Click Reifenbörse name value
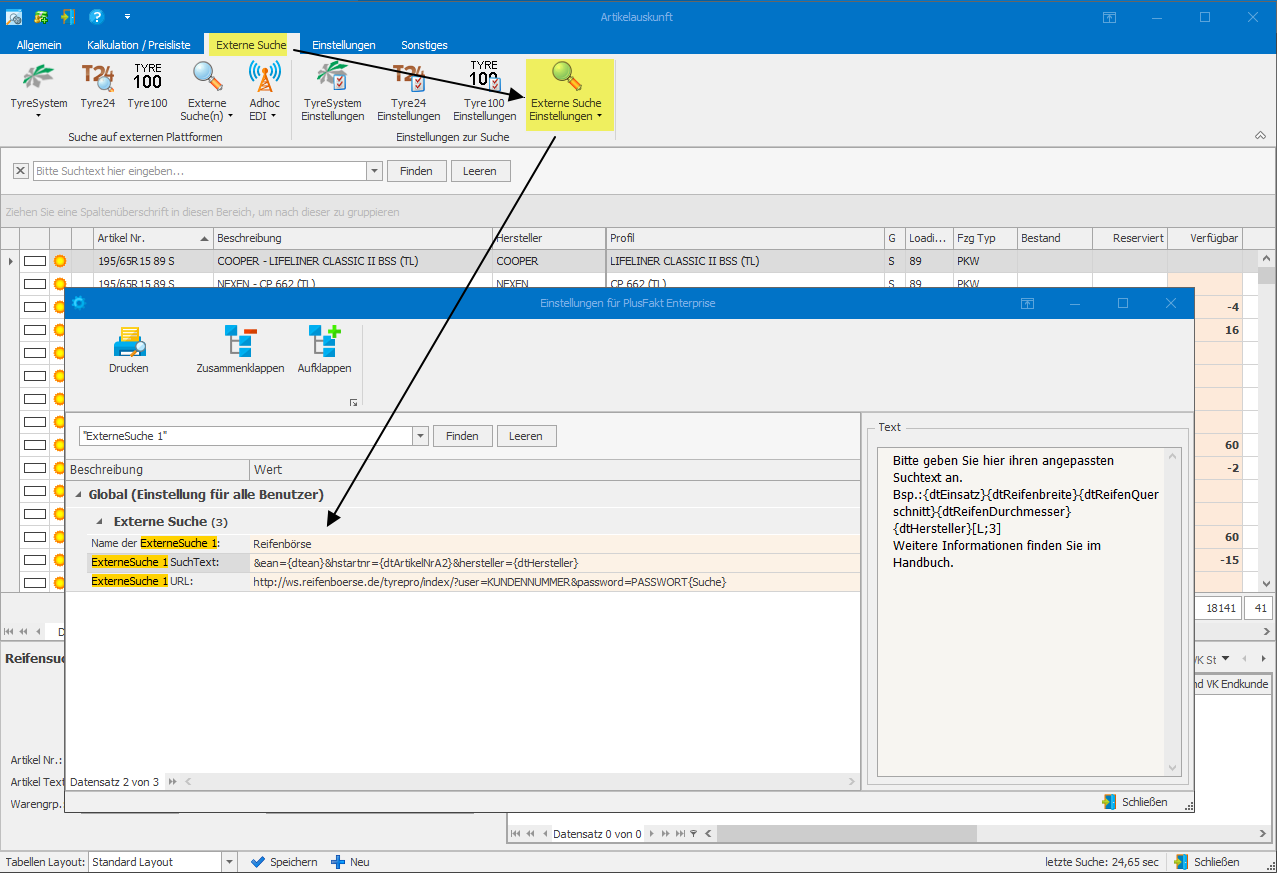This screenshot has width=1277, height=873. [x=555, y=543]
